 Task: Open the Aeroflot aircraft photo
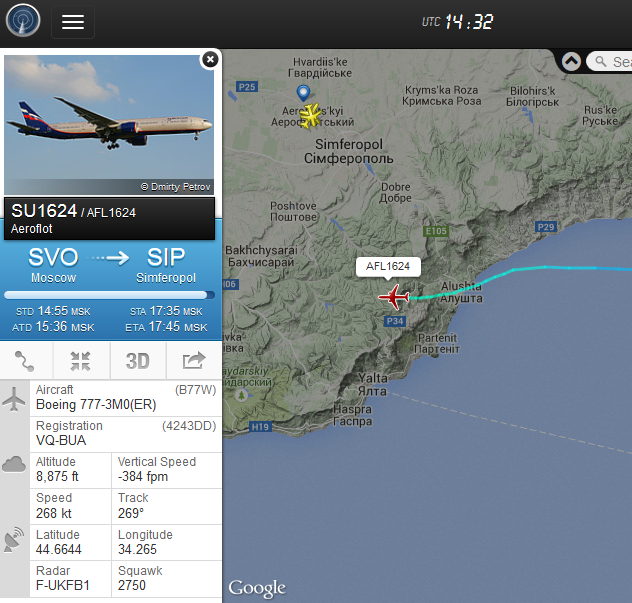coord(109,125)
